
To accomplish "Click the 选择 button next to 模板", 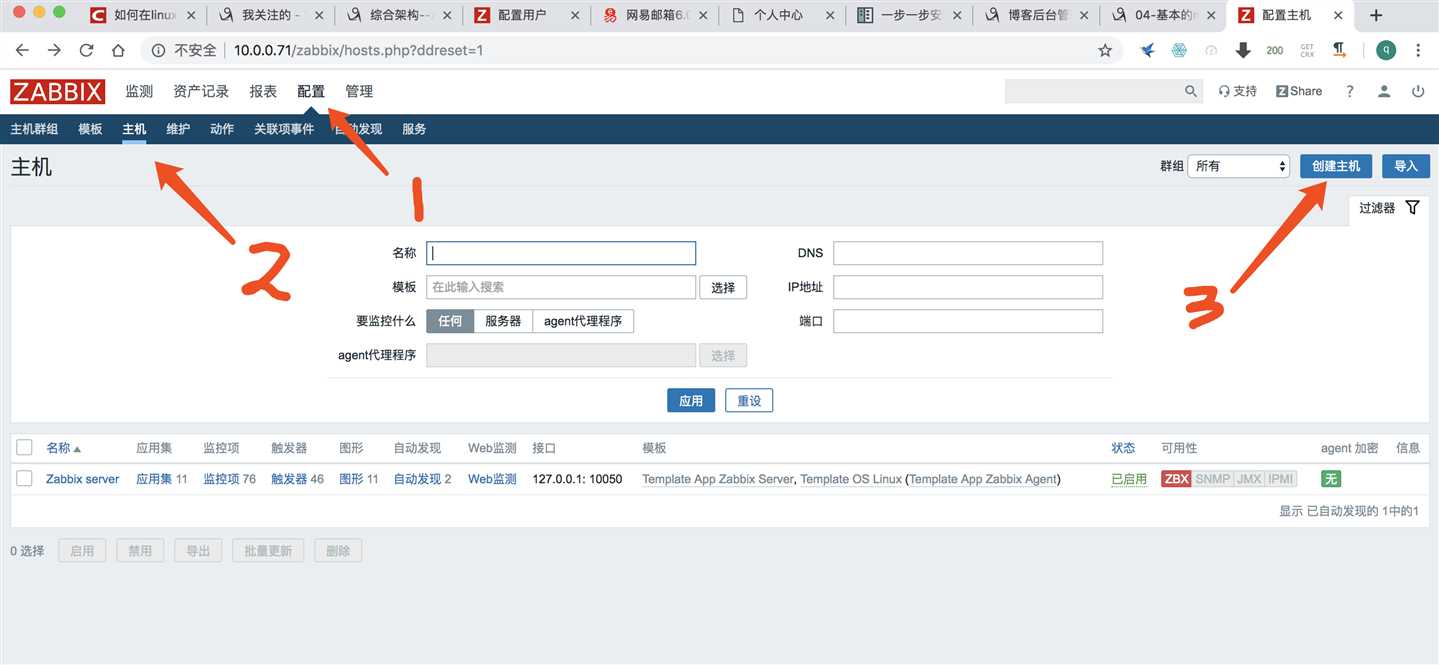I will (723, 287).
